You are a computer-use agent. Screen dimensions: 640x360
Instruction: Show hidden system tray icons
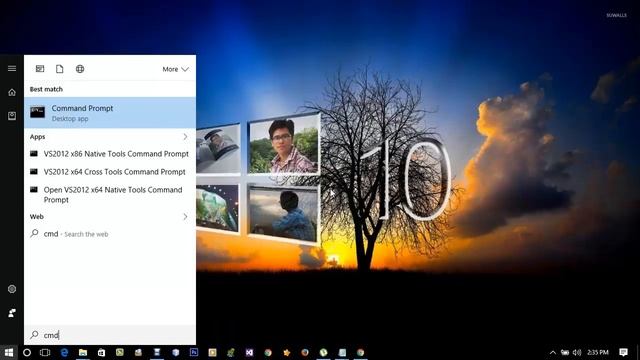coord(553,352)
